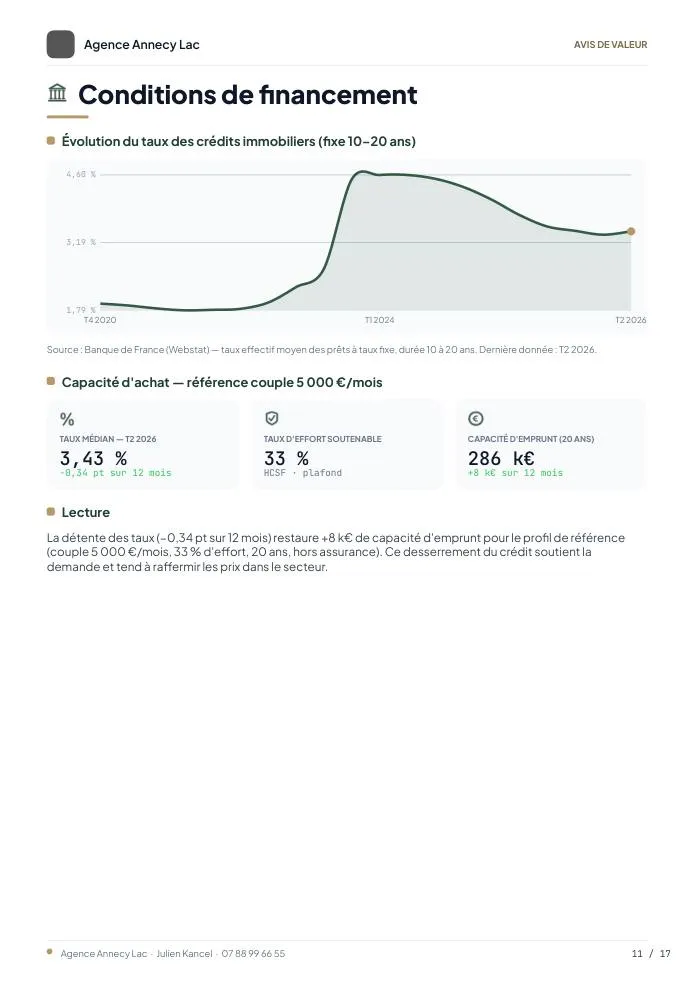The image size is (695, 983).
Task: Click the bullet beside the Évolution du taux heading
Action: coord(51,140)
